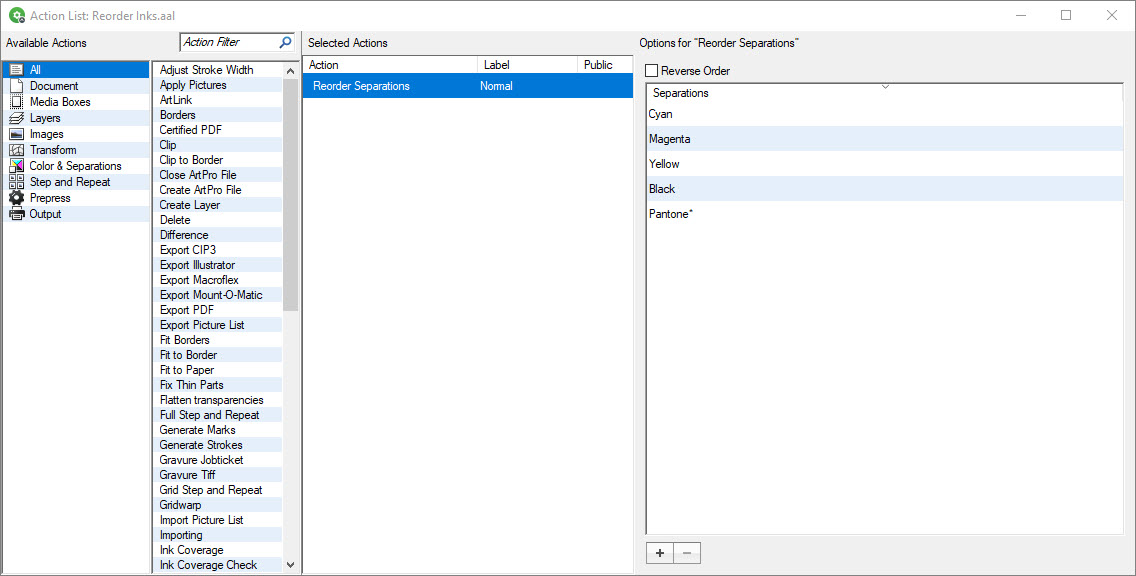The image size is (1136, 576).
Task: Select Ink Coverage Check action
Action: 217,564
